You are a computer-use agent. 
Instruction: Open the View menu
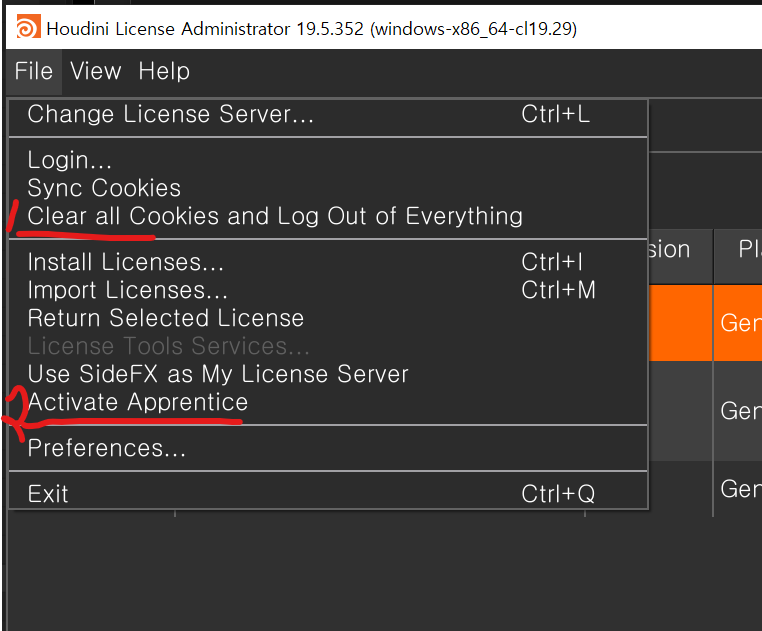[96, 71]
